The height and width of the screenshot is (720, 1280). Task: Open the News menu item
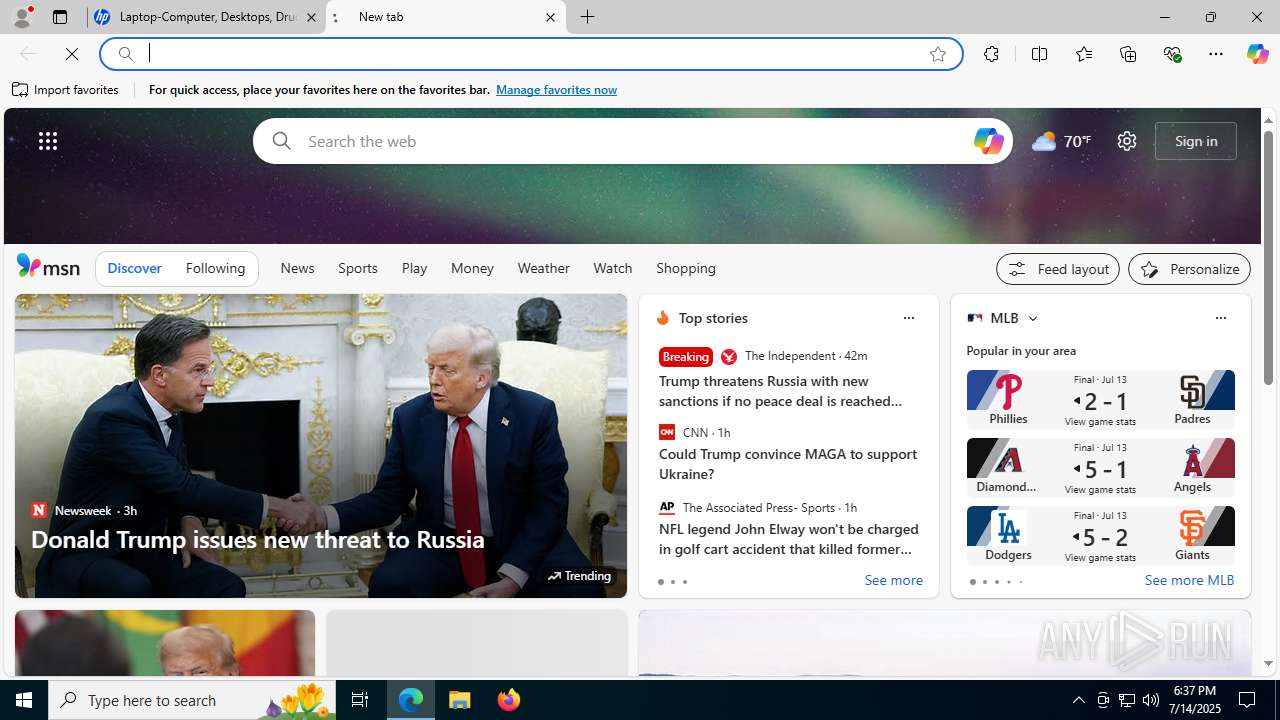coord(297,268)
